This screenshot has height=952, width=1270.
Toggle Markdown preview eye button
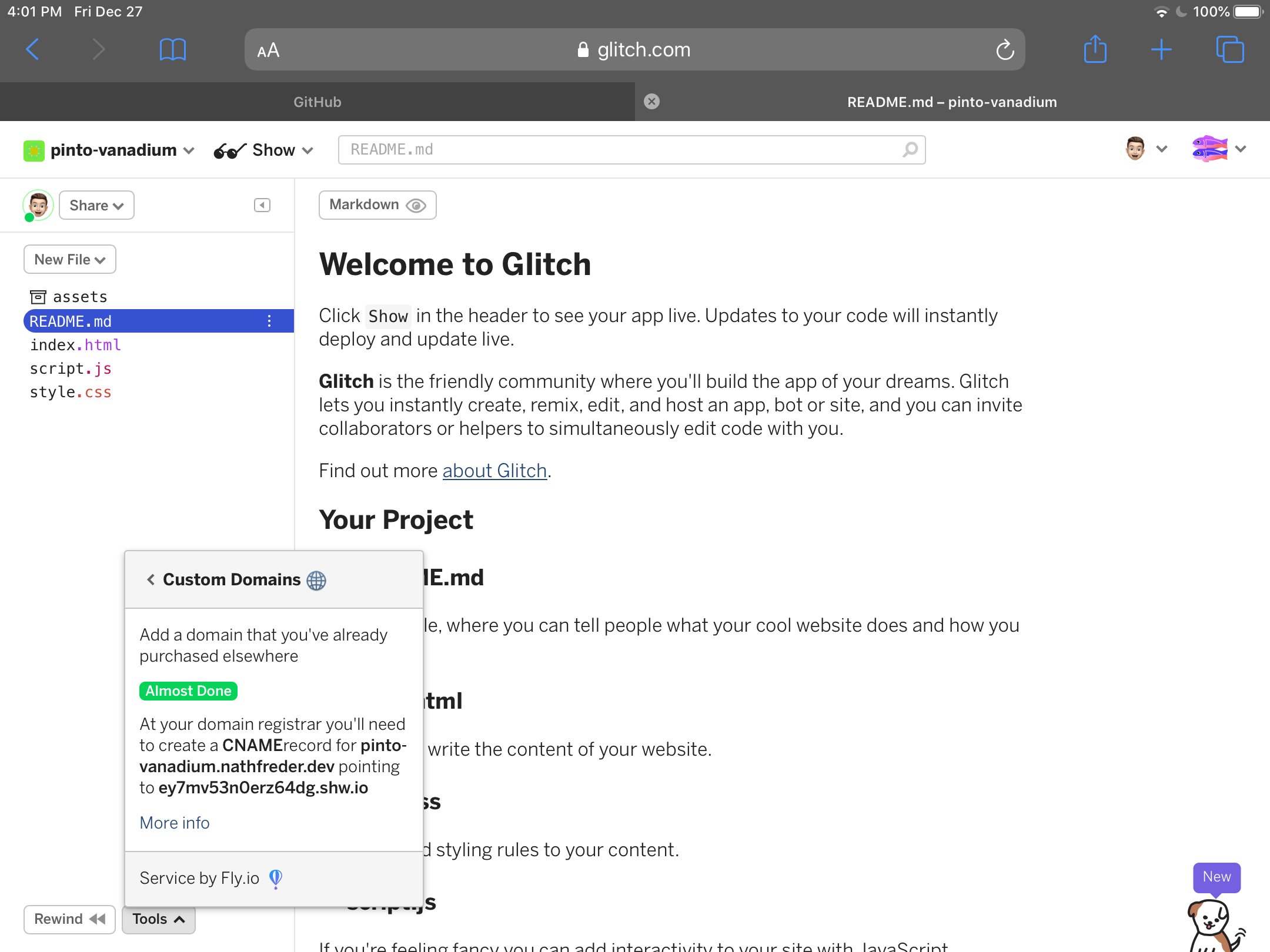point(377,205)
